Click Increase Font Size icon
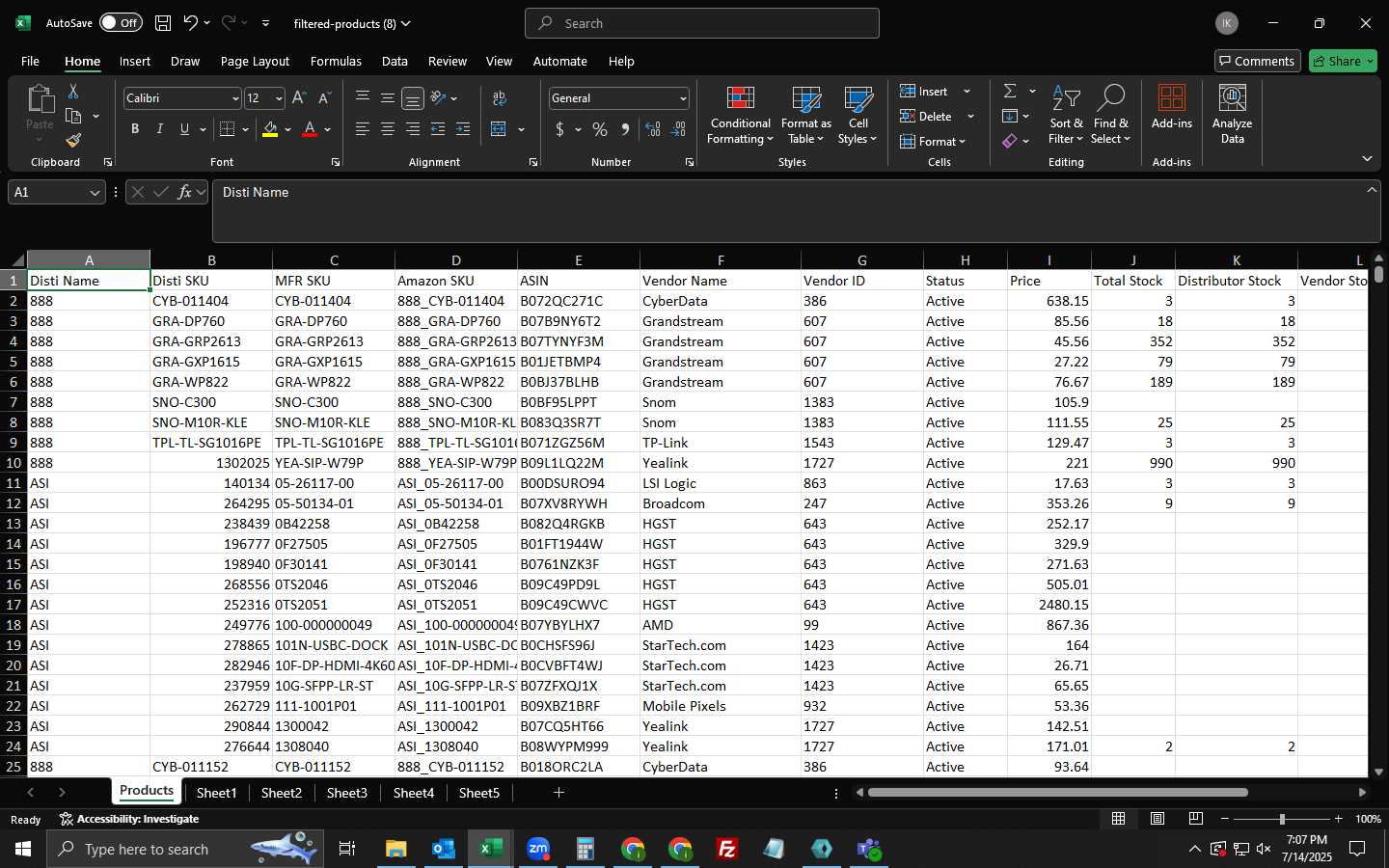This screenshot has width=1389, height=868. [x=299, y=98]
